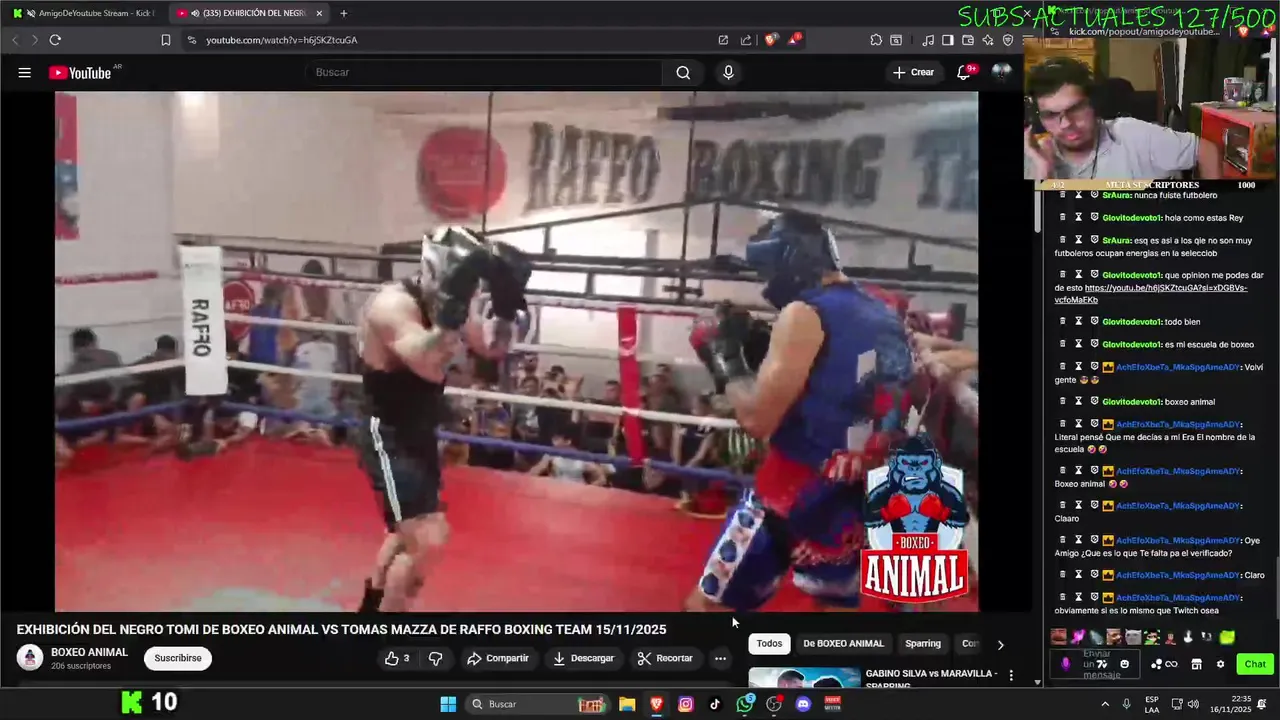The height and width of the screenshot is (720, 1280).
Task: Open OBS Studio from the taskbar
Action: tap(774, 704)
